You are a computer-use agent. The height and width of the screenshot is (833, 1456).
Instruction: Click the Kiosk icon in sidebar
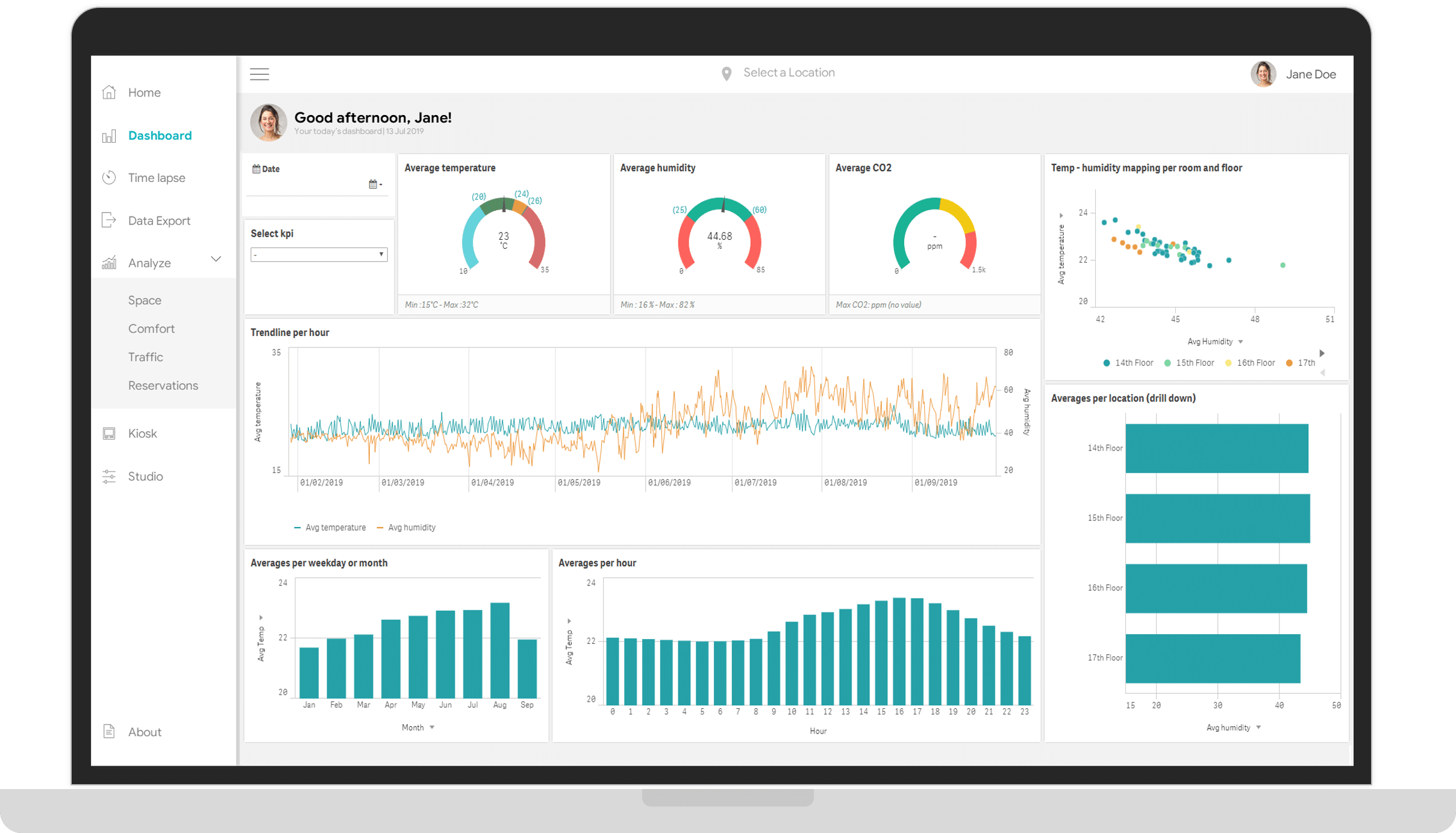108,432
